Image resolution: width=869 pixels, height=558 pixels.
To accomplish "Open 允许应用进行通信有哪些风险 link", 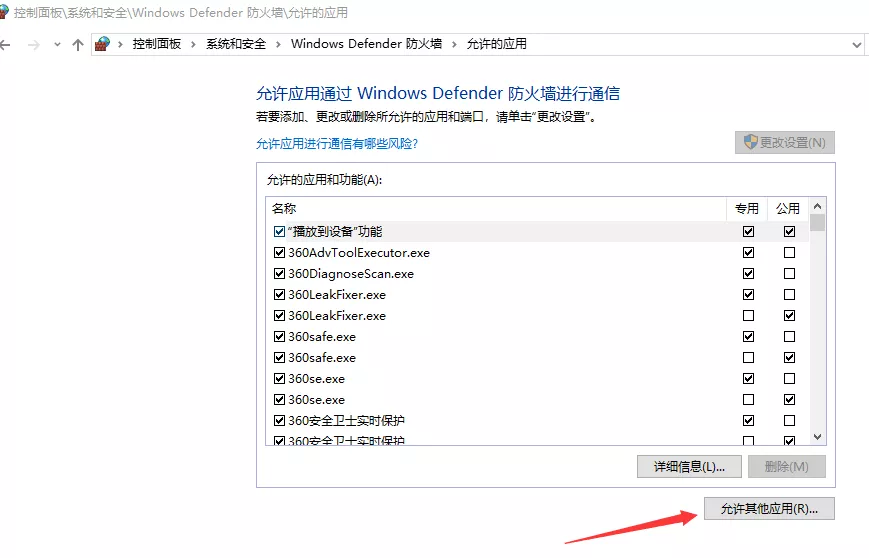I will [x=337, y=144].
